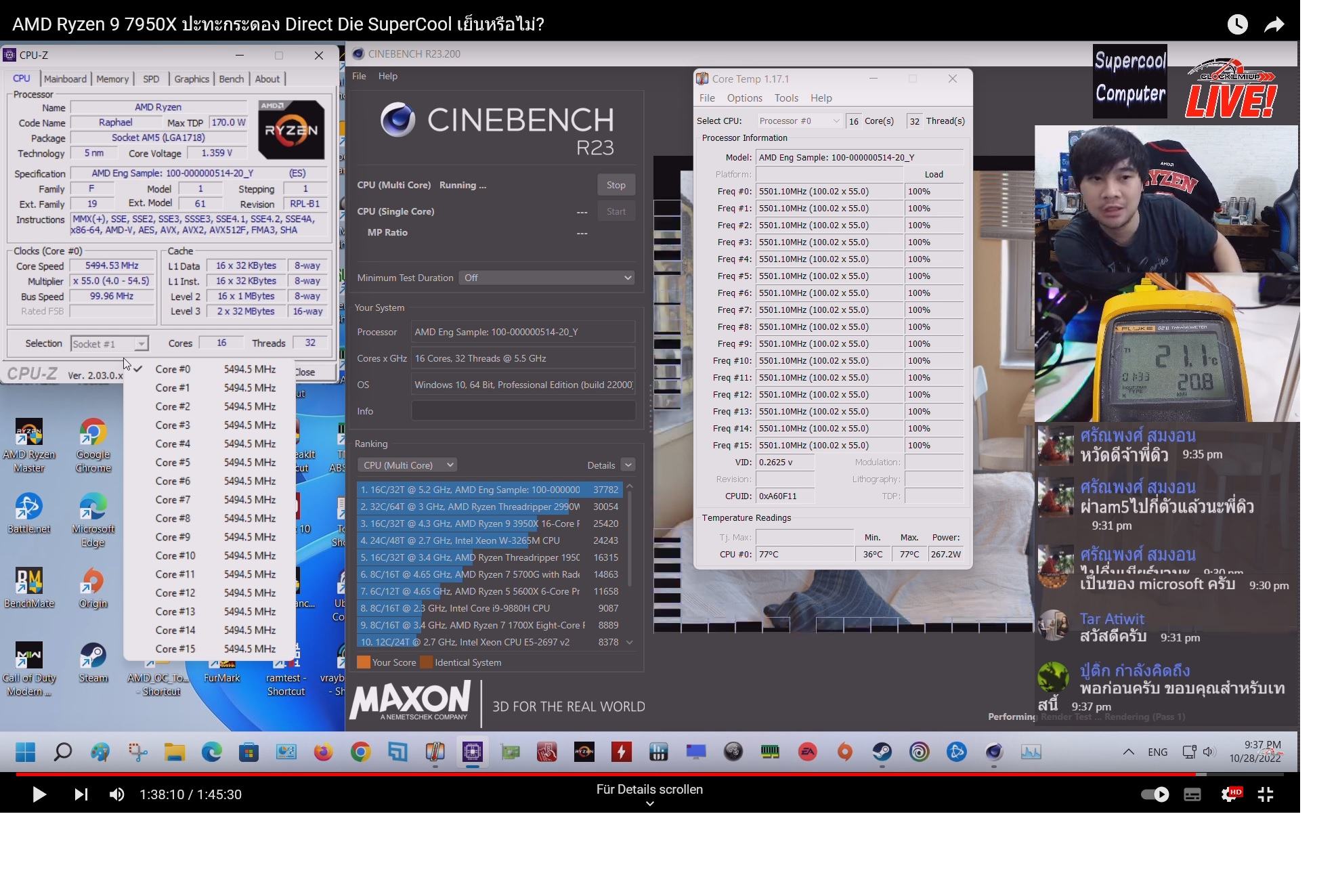The width and height of the screenshot is (1336, 896).
Task: Open the Battle.net desktop icon
Action: click(29, 513)
